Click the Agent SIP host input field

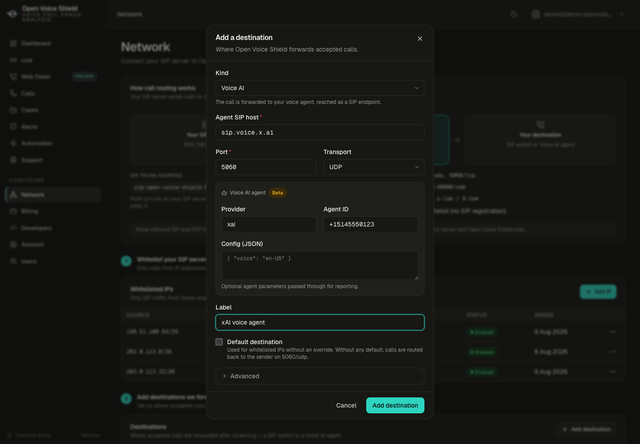pos(320,132)
